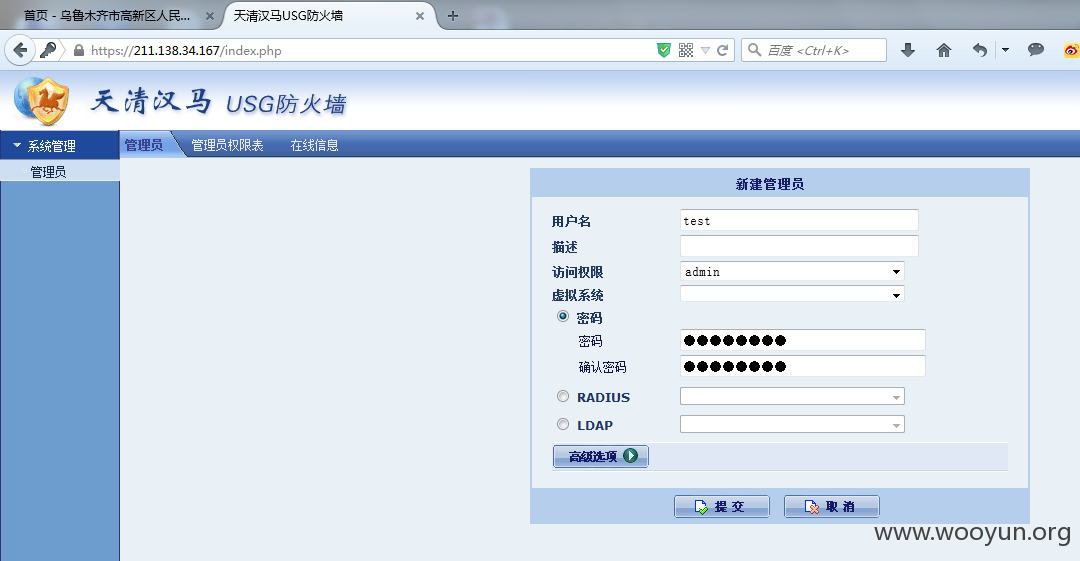Select the 密码 authentication radio button
Image resolution: width=1080 pixels, height=561 pixels.
[x=563, y=316]
